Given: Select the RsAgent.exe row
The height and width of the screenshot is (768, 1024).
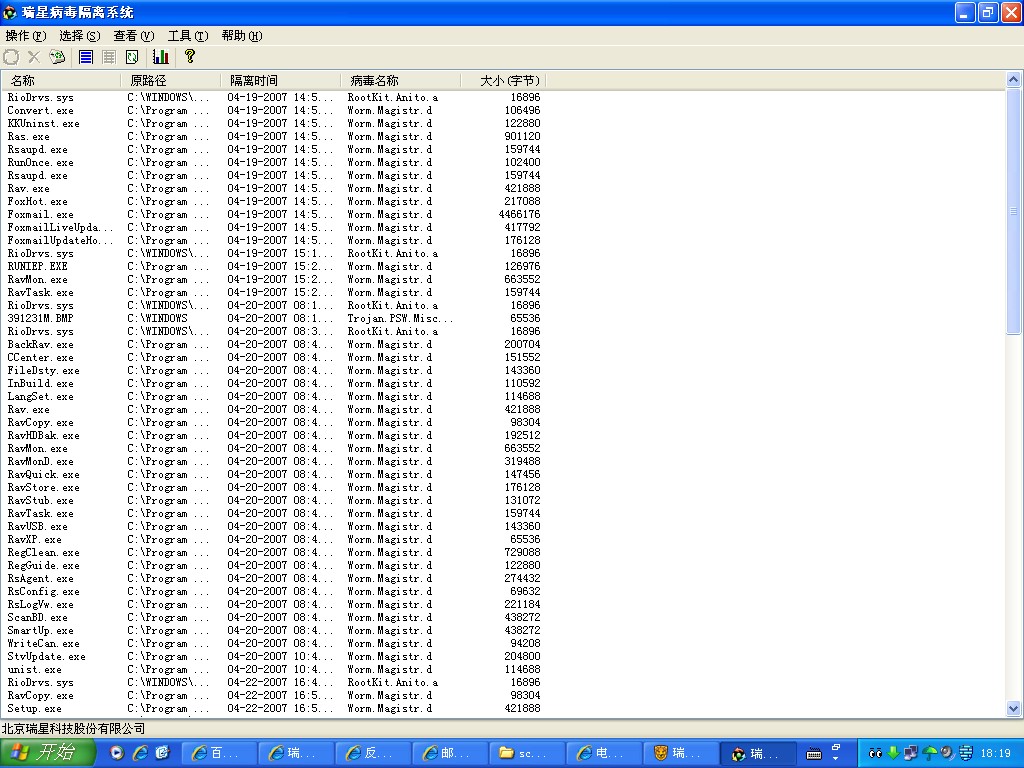Looking at the screenshot, I should (274, 578).
